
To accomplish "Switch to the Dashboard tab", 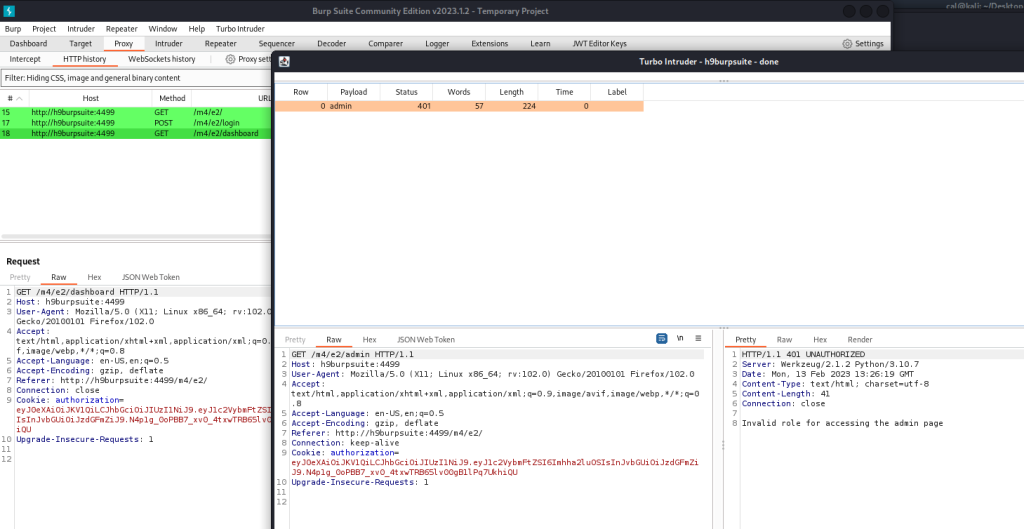I will click(28, 44).
